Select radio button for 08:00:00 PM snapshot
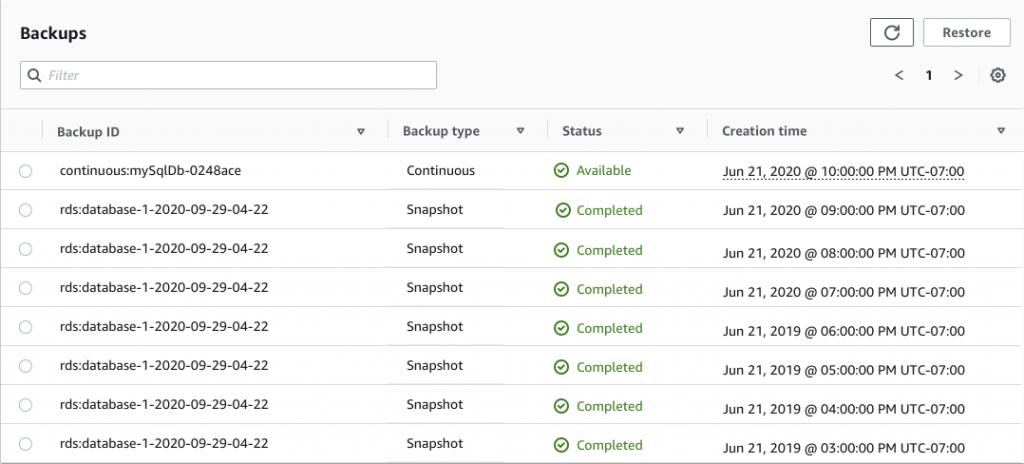This screenshot has width=1024, height=464. coord(26,250)
